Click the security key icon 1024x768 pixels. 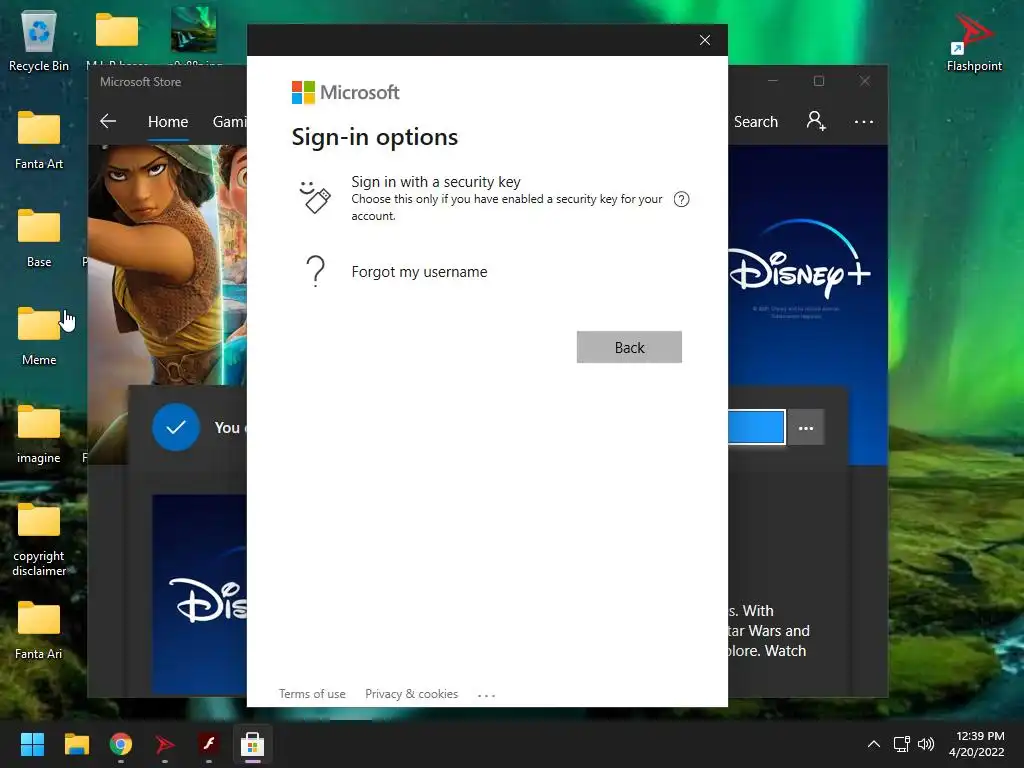click(x=315, y=197)
